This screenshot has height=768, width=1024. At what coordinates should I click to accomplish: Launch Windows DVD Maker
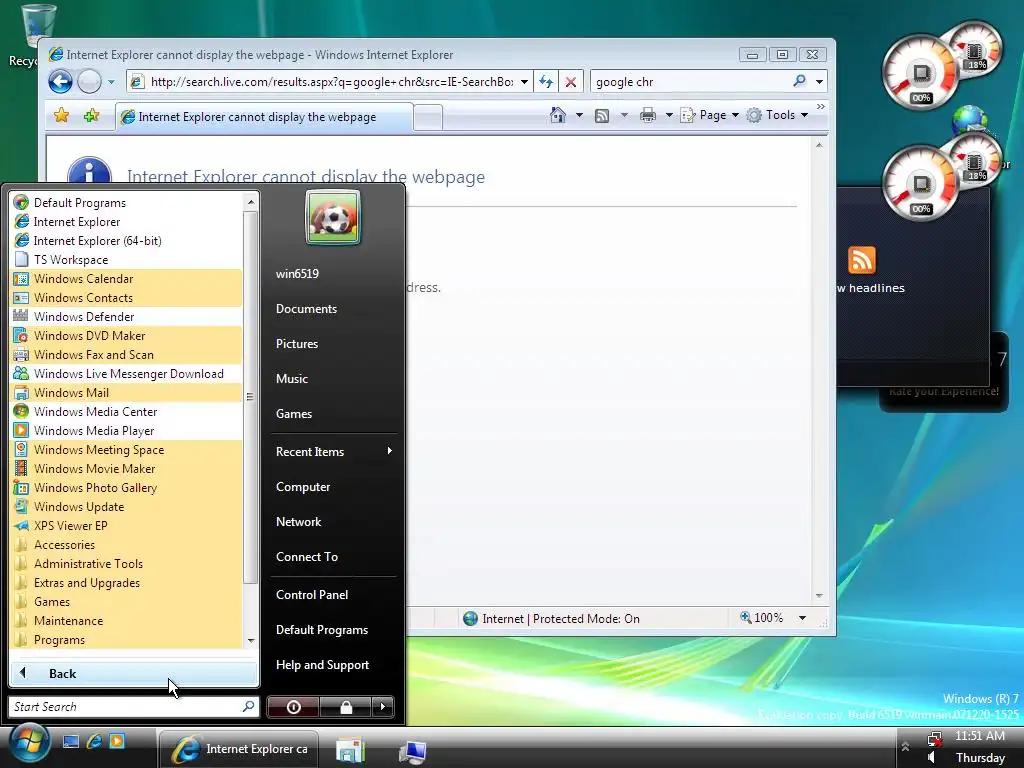(x=126, y=336)
